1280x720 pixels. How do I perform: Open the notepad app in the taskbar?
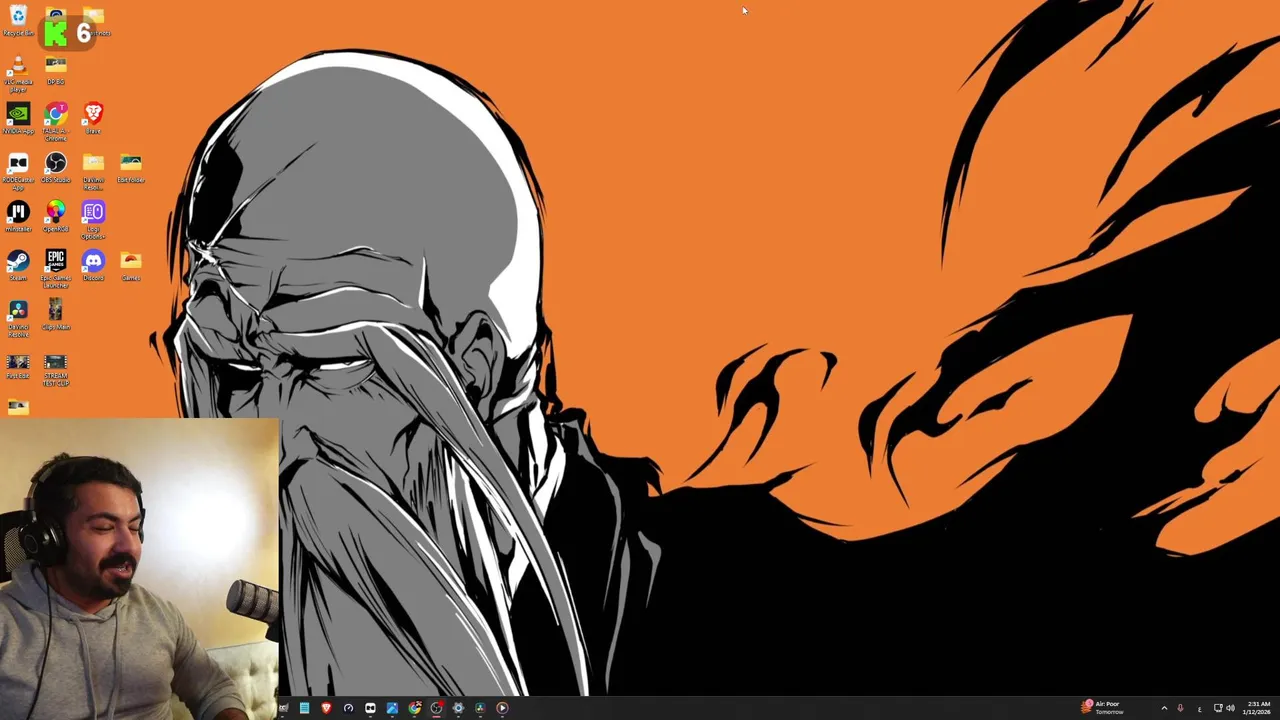304,708
